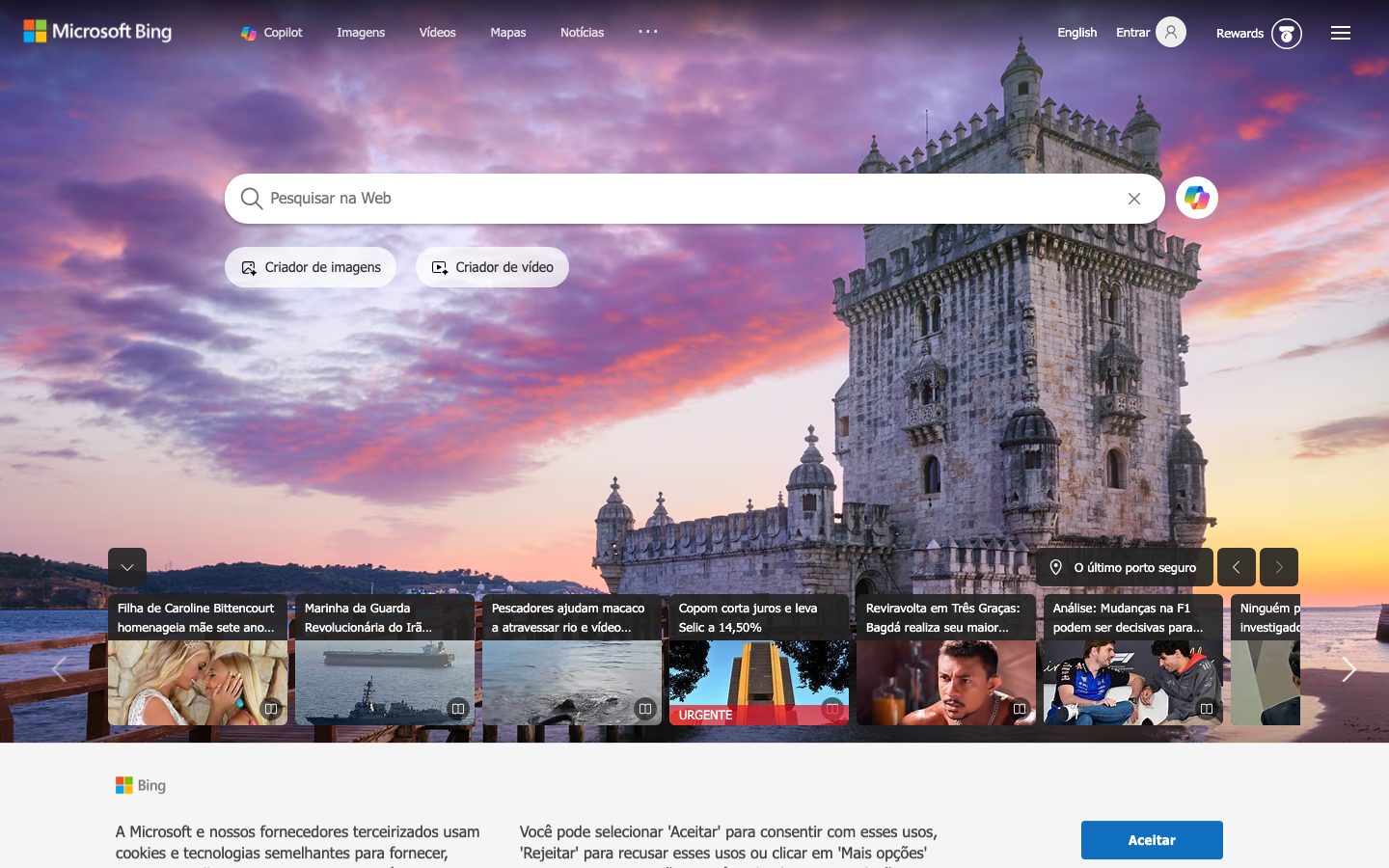Expand the three-dots more menu
The height and width of the screenshot is (868, 1389).
point(648,32)
